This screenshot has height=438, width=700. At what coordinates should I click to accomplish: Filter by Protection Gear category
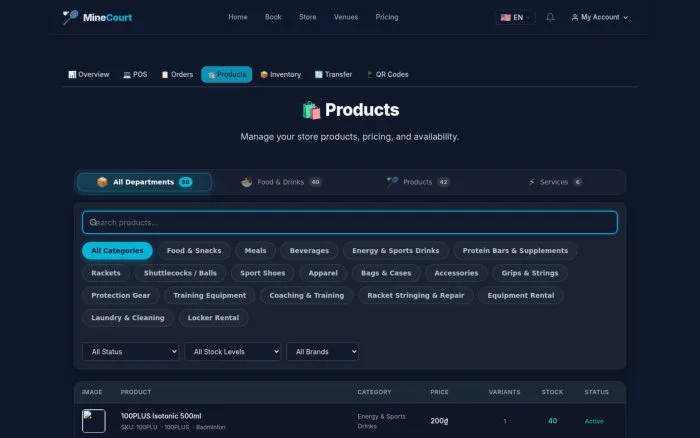(121, 296)
